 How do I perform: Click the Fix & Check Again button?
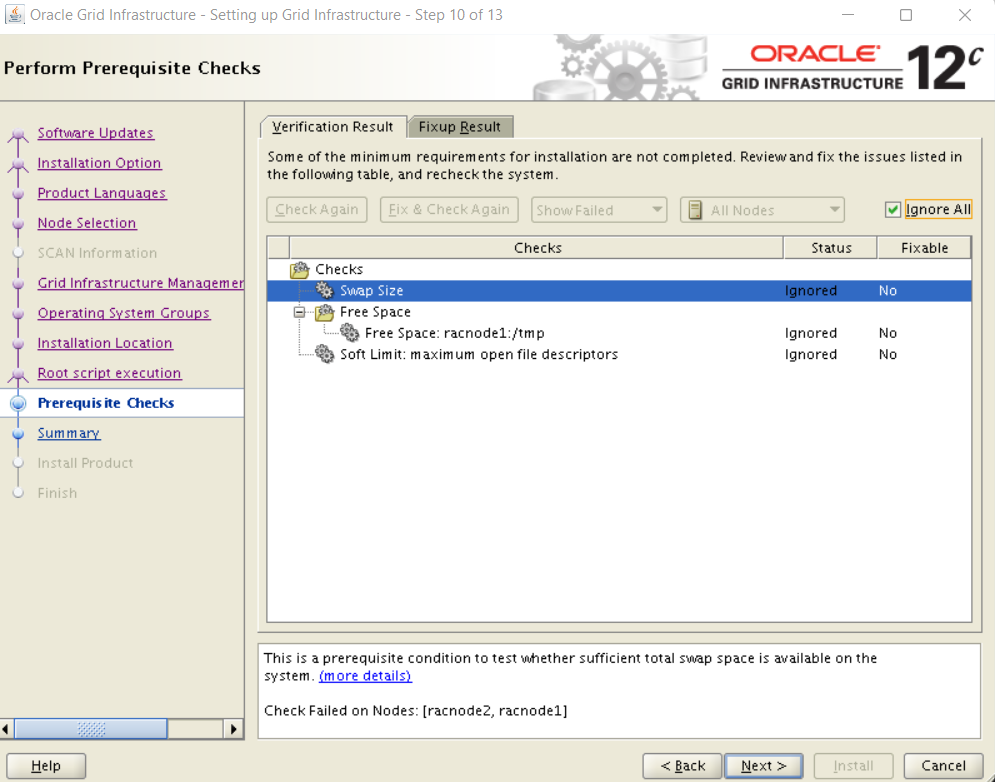click(449, 210)
